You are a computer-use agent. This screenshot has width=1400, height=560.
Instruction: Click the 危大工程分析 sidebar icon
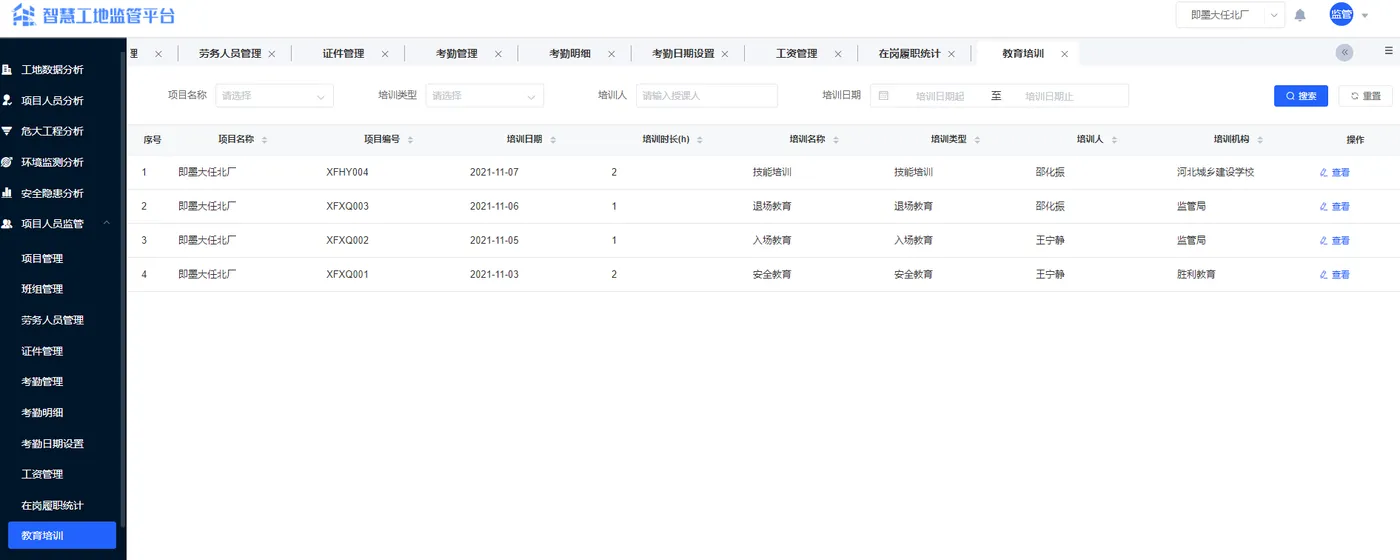7,131
